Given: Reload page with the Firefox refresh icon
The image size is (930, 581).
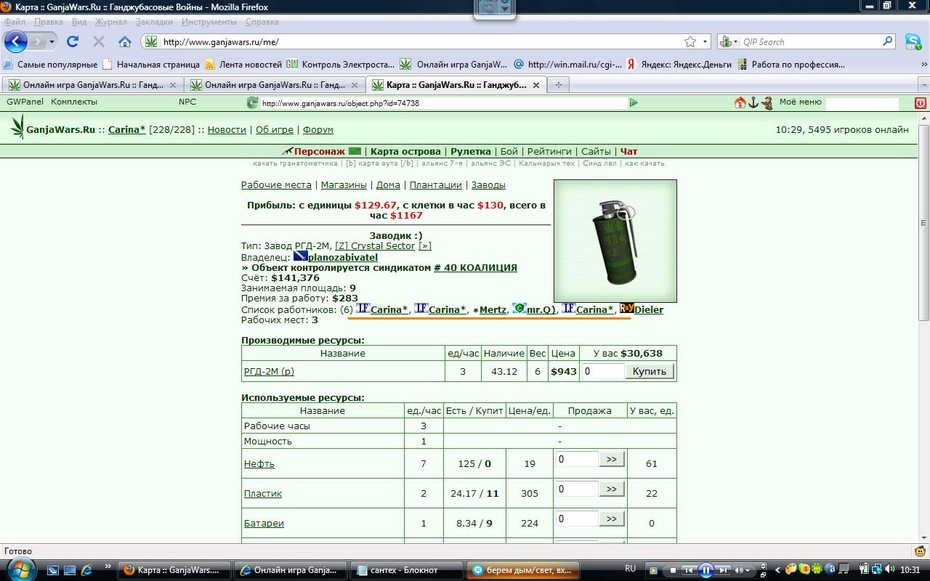Looking at the screenshot, I should 72,42.
